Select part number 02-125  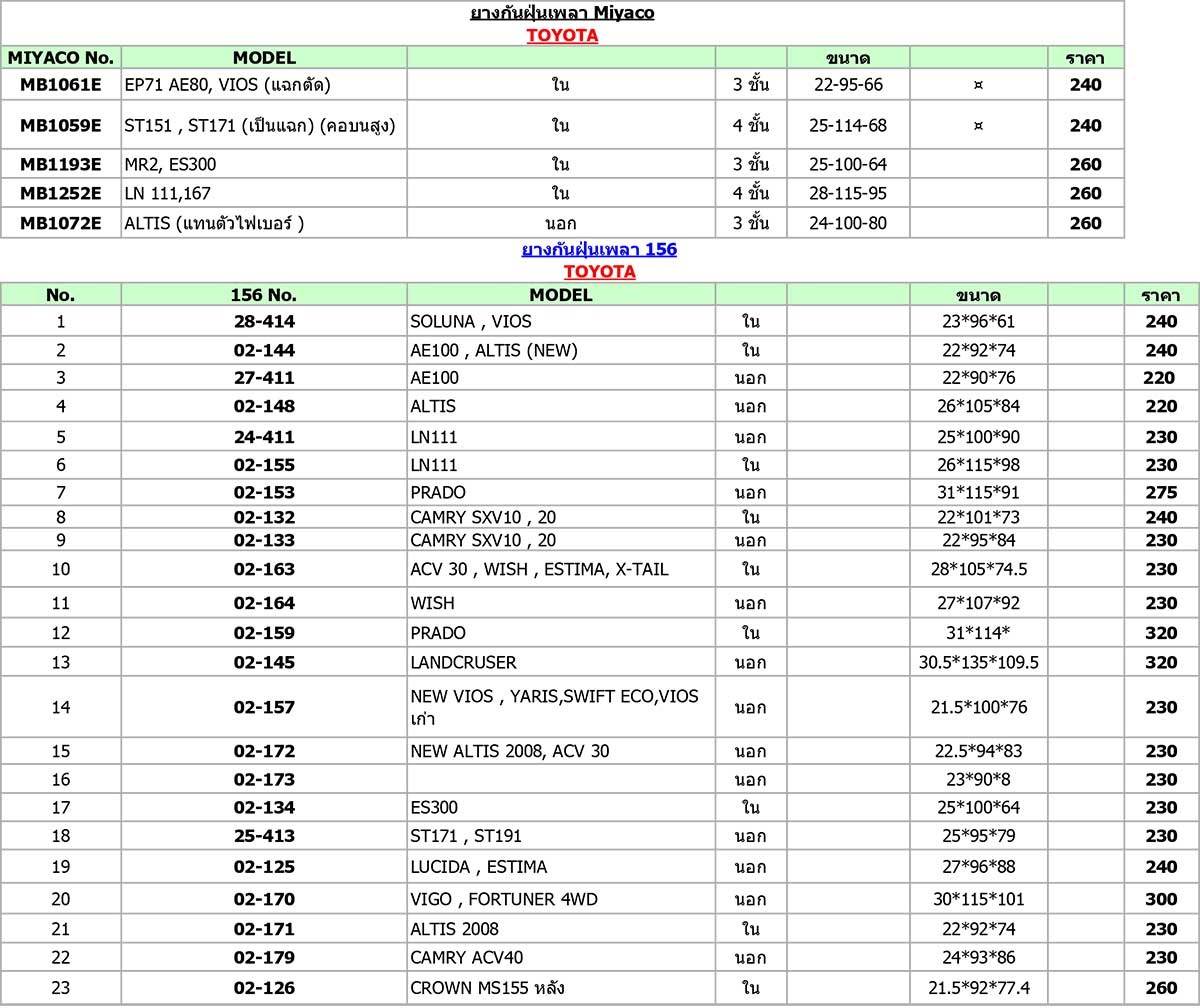pyautogui.click(x=264, y=867)
